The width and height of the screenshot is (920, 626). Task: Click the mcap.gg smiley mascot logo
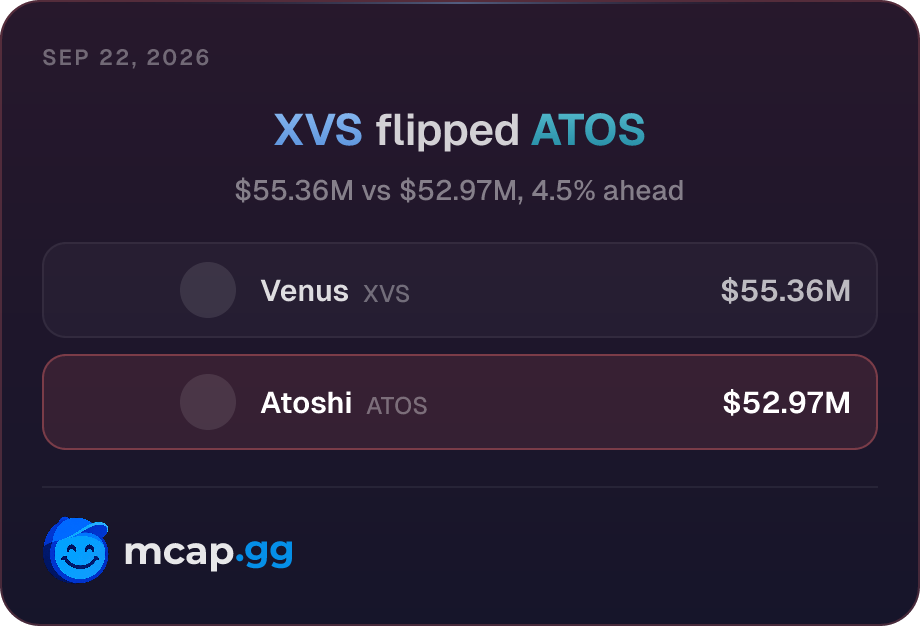click(76, 550)
